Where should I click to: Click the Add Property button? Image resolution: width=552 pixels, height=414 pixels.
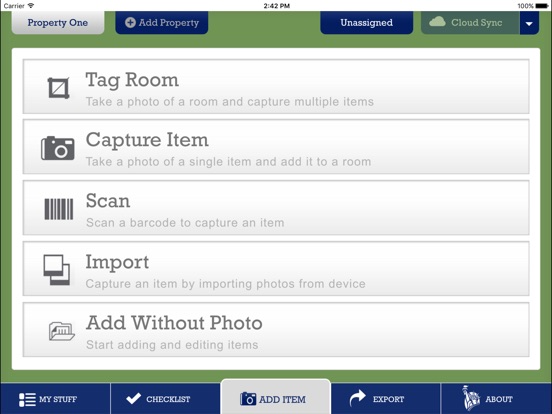(162, 23)
